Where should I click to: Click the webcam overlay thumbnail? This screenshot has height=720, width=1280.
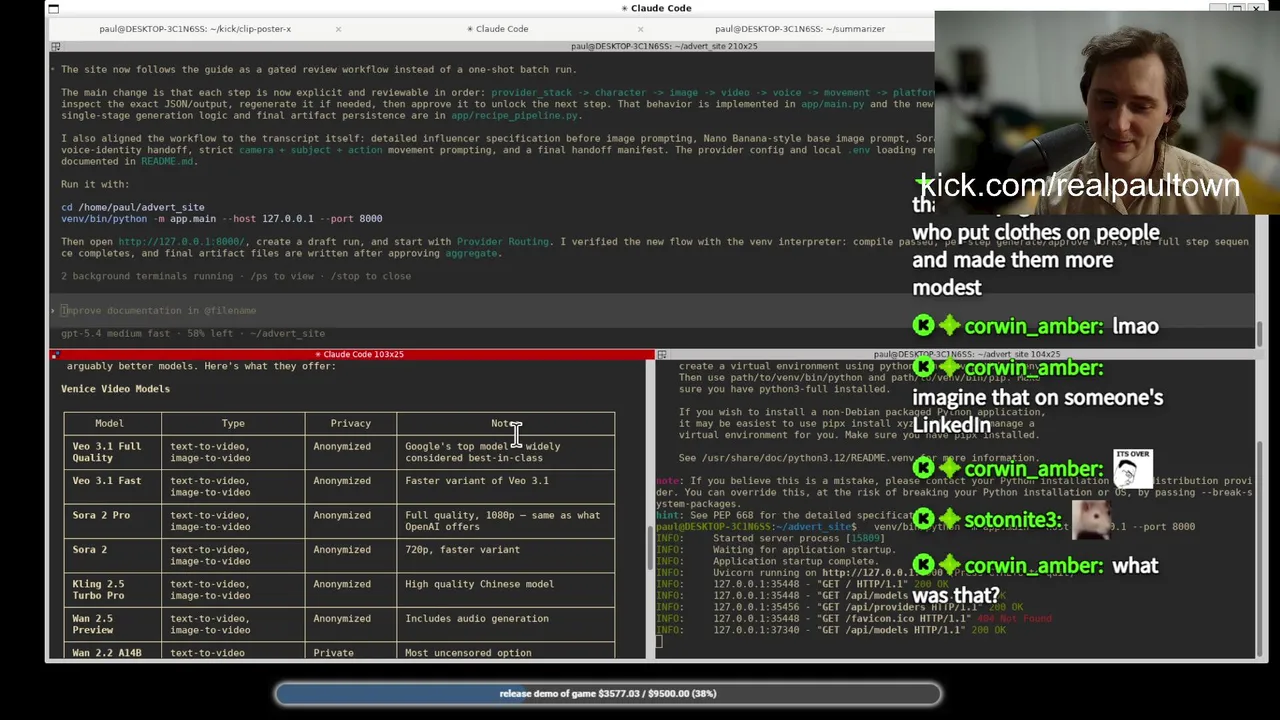(x=1107, y=113)
